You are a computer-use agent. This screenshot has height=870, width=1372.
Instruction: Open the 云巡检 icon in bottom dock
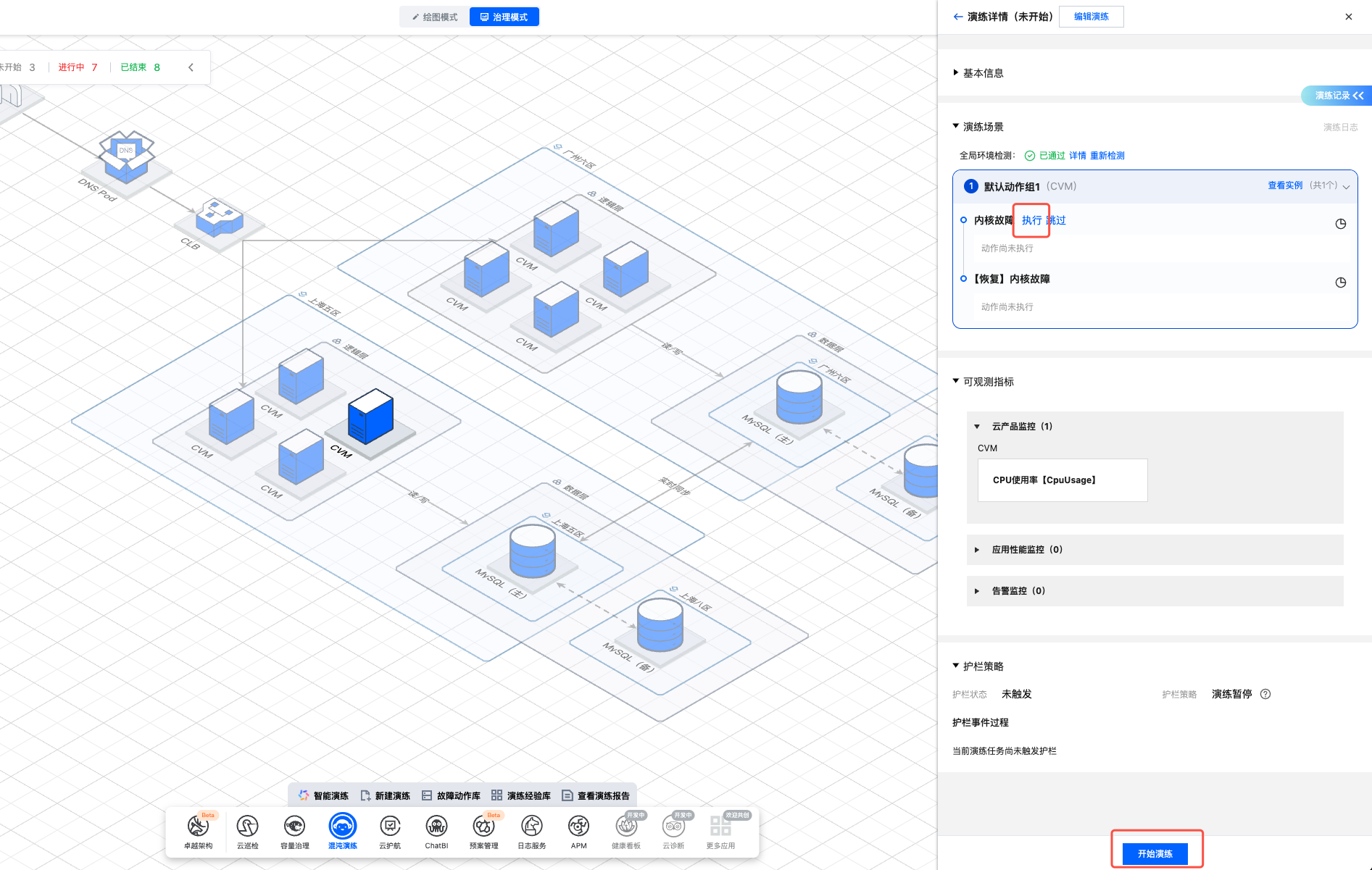[x=247, y=827]
